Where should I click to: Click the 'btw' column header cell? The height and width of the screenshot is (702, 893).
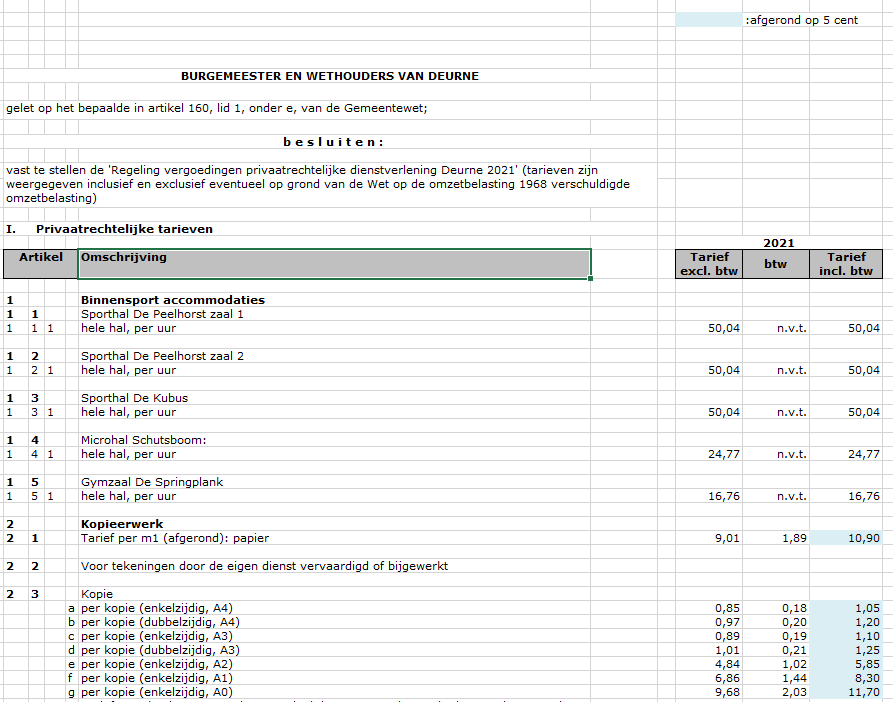(x=776, y=264)
